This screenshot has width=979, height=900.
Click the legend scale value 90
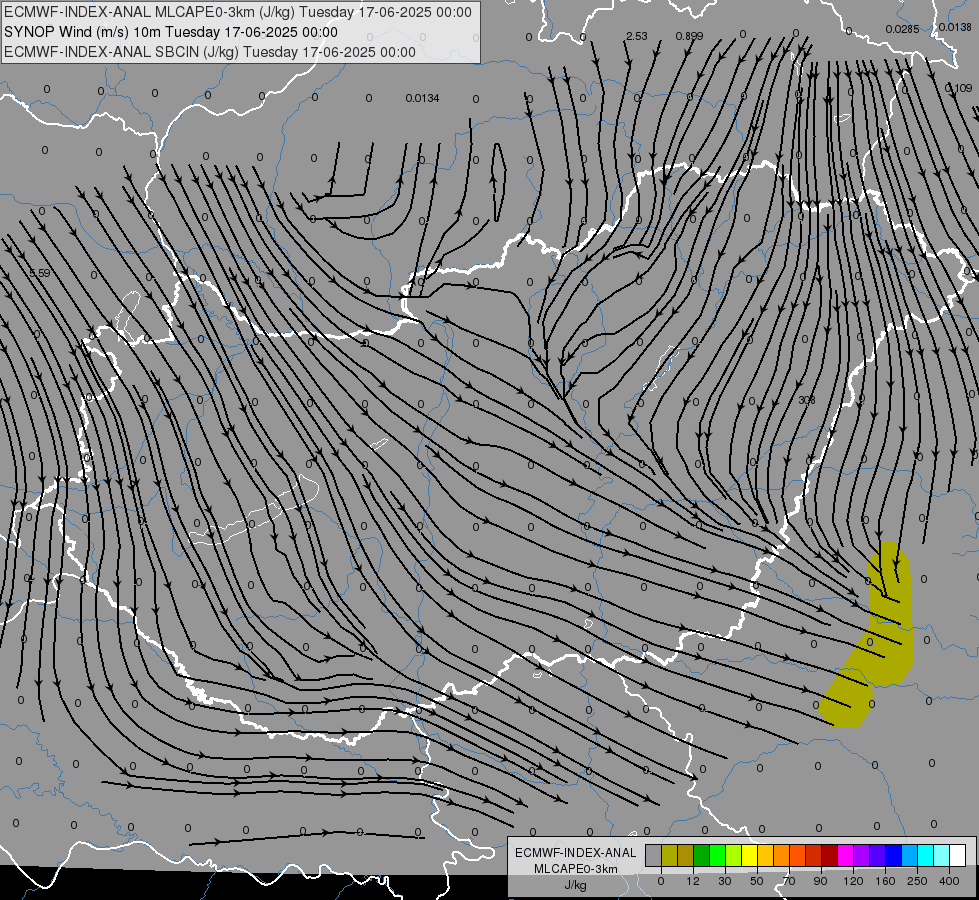click(x=820, y=881)
